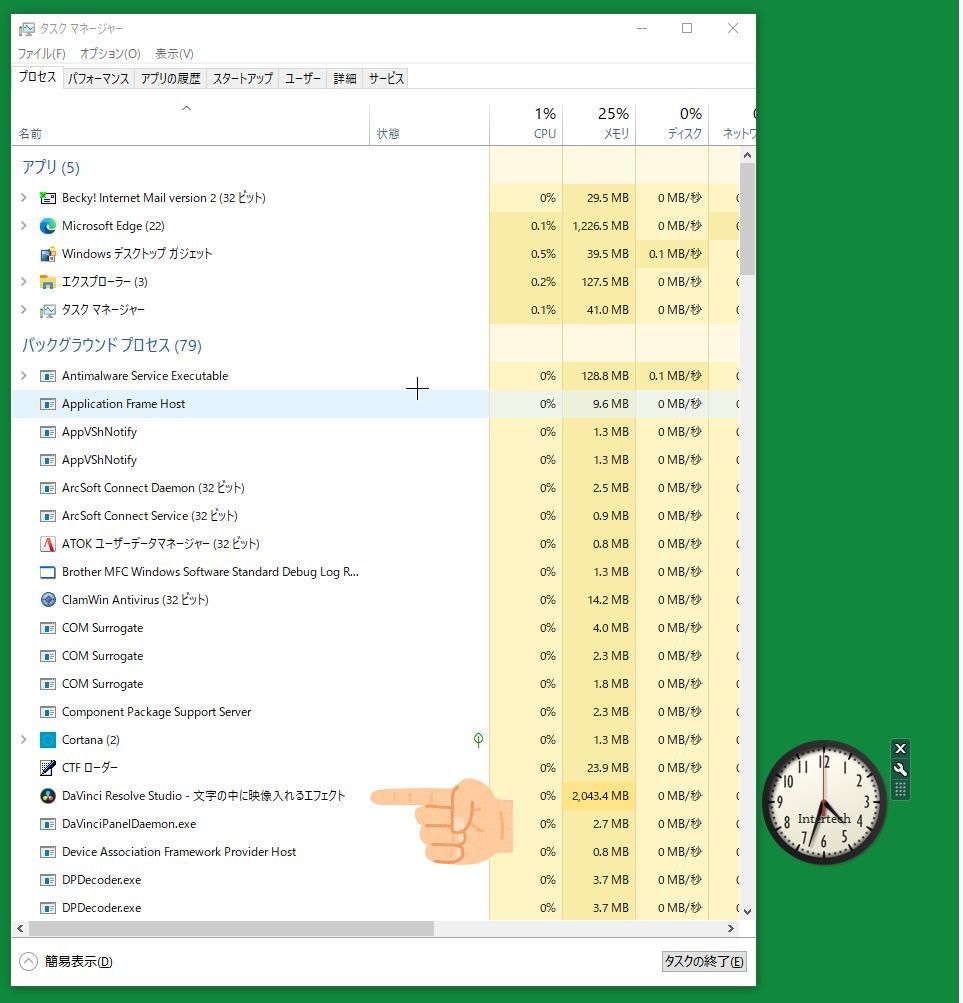Click the scroll left arrow
The height and width of the screenshot is (1003, 963).
(20, 929)
